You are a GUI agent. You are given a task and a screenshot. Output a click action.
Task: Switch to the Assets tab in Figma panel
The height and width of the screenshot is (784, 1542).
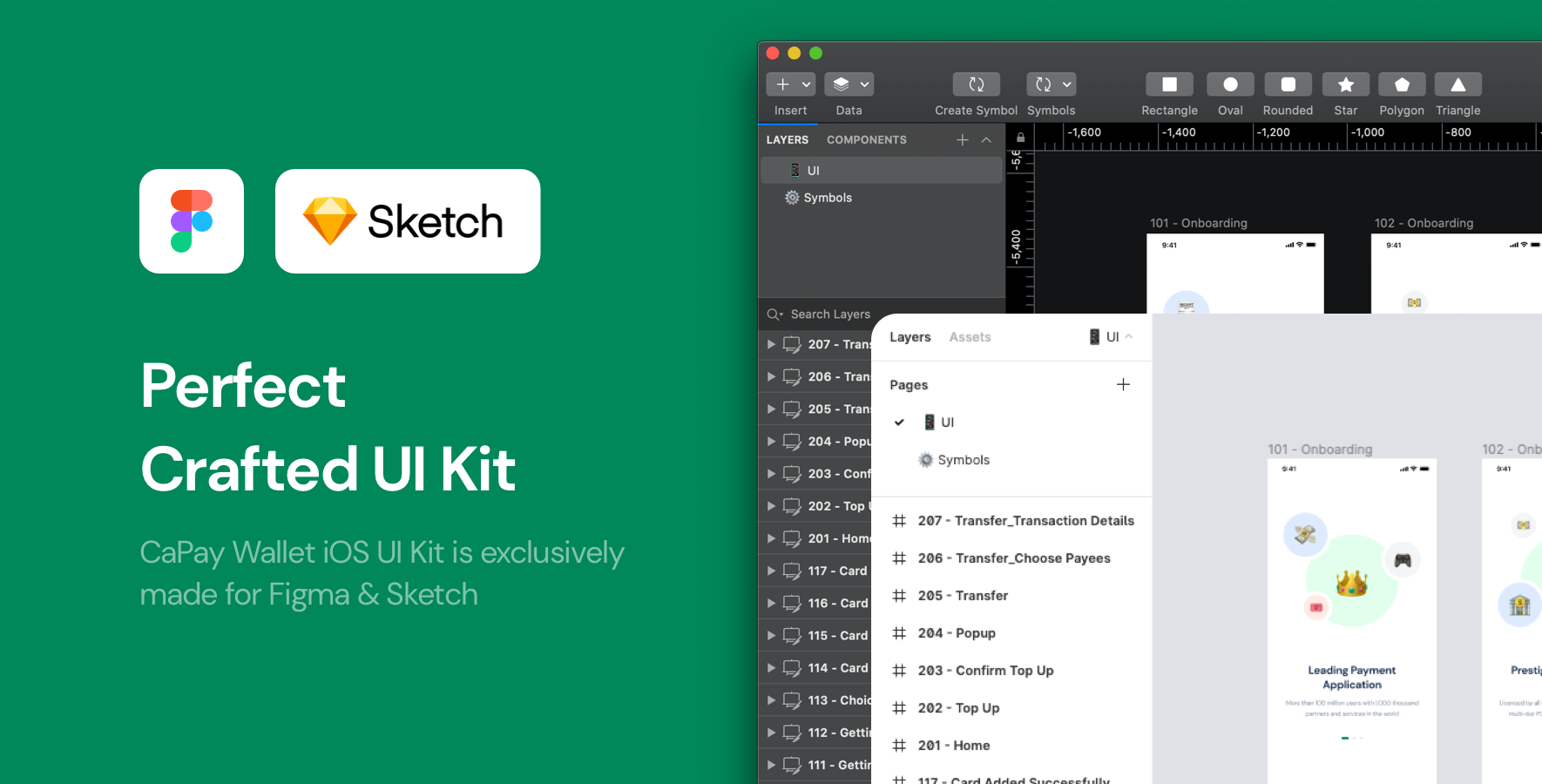pos(971,337)
